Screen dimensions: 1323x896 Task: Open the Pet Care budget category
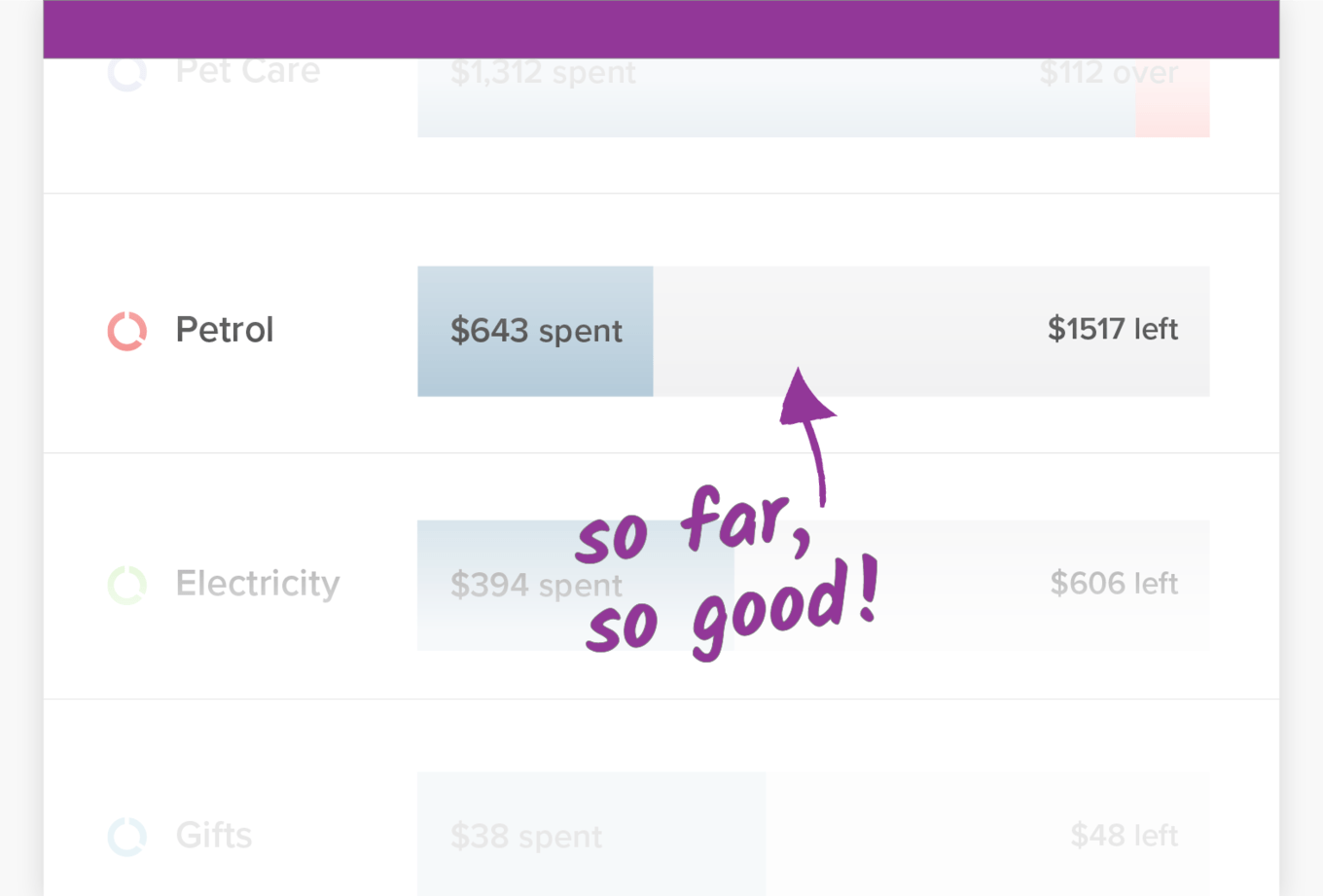coord(248,72)
